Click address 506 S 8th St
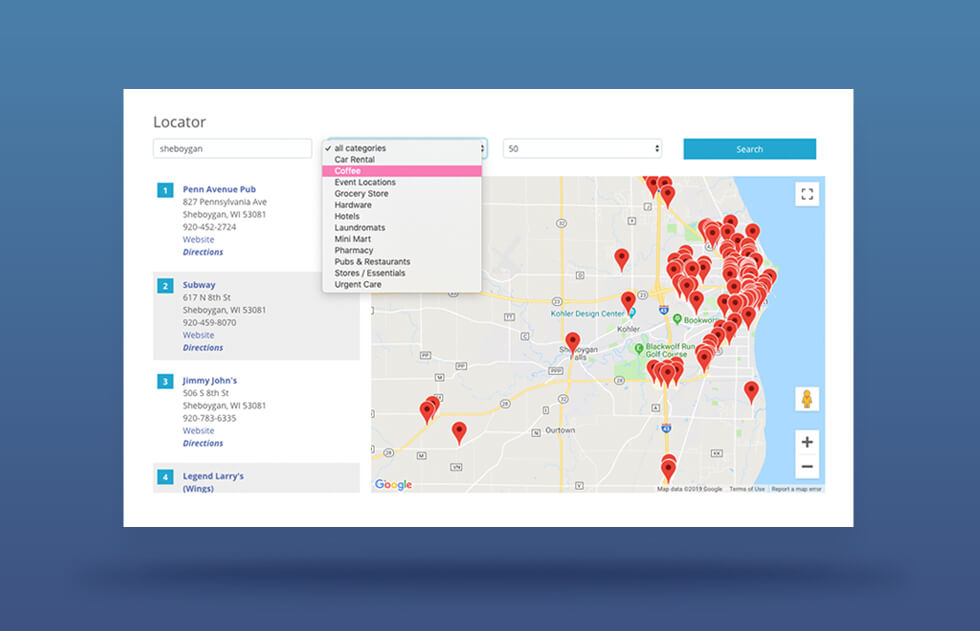Image resolution: width=980 pixels, height=631 pixels. click(206, 393)
